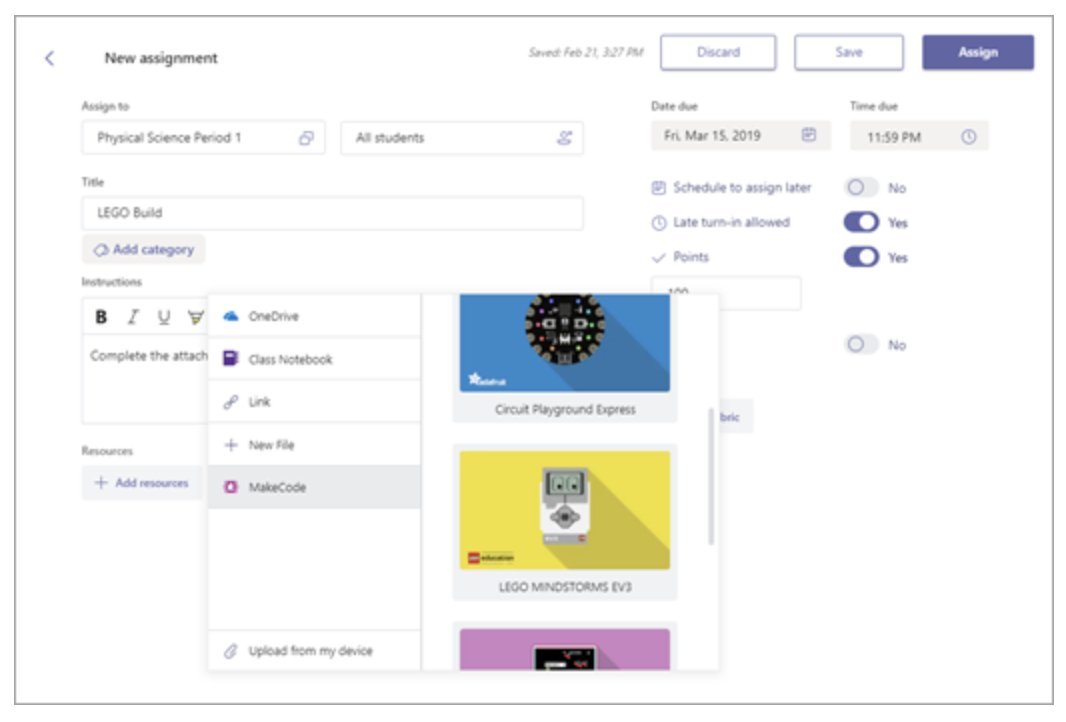Click the Circuit Playground Express label
Viewport: 1066px width, 722px height.
(565, 409)
